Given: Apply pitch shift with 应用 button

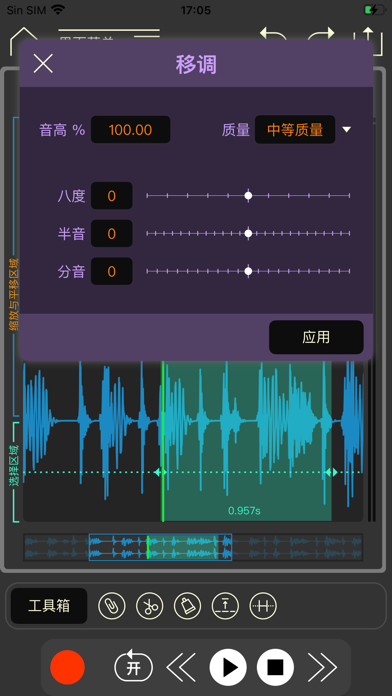Looking at the screenshot, I should pos(316,337).
